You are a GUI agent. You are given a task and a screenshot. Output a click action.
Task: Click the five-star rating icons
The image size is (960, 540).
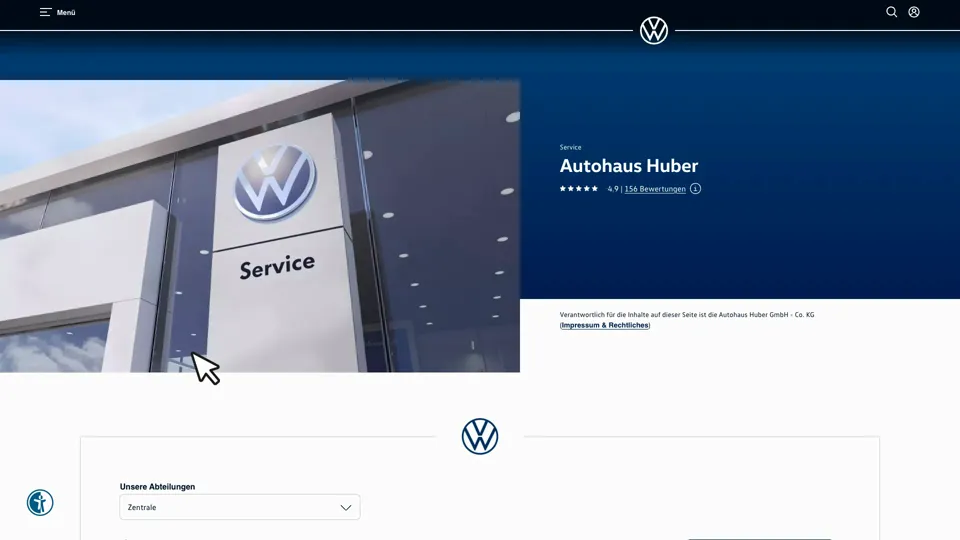(x=579, y=189)
